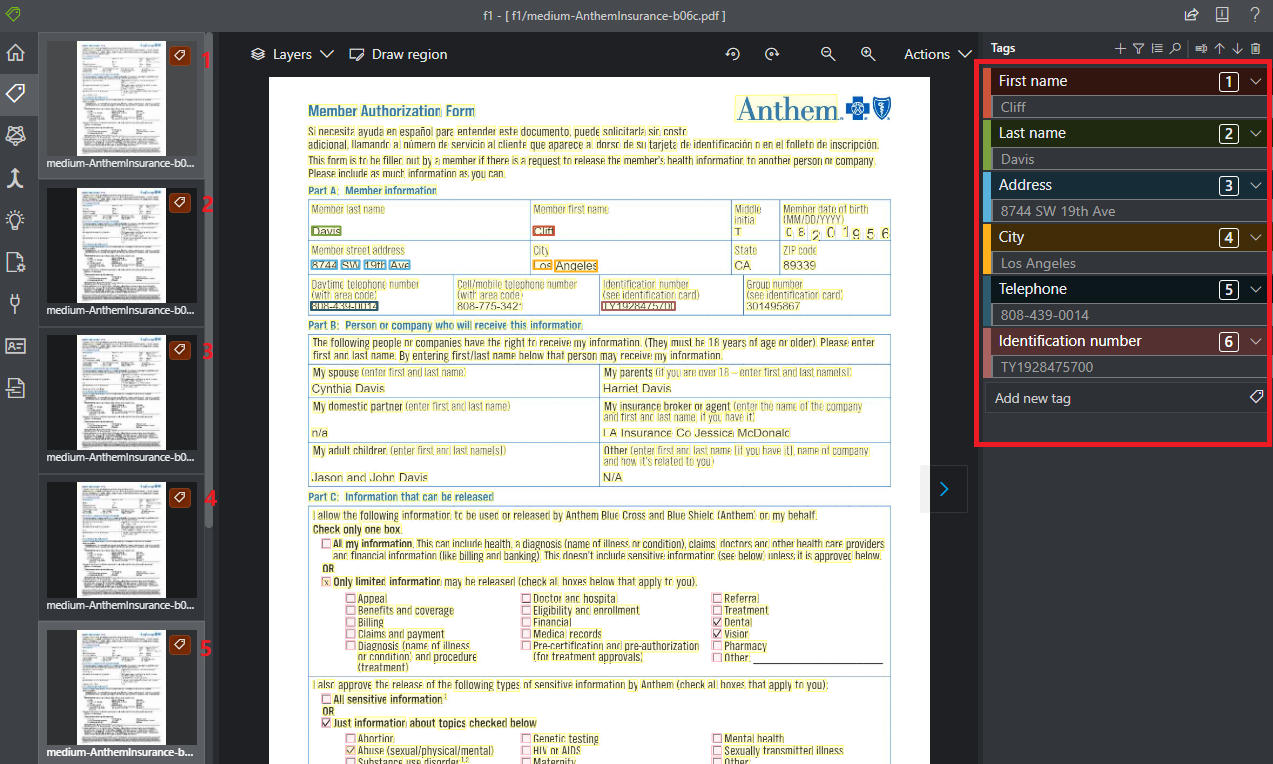Rotate document counterclockwise
The width and height of the screenshot is (1273, 764).
tap(732, 54)
